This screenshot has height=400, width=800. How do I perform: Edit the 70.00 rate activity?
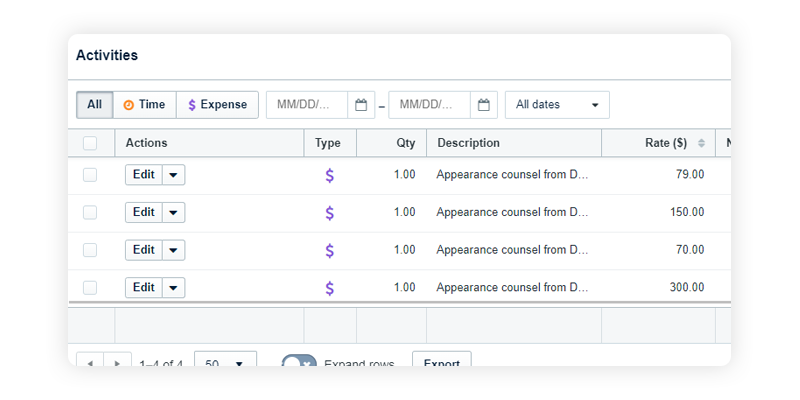point(144,250)
